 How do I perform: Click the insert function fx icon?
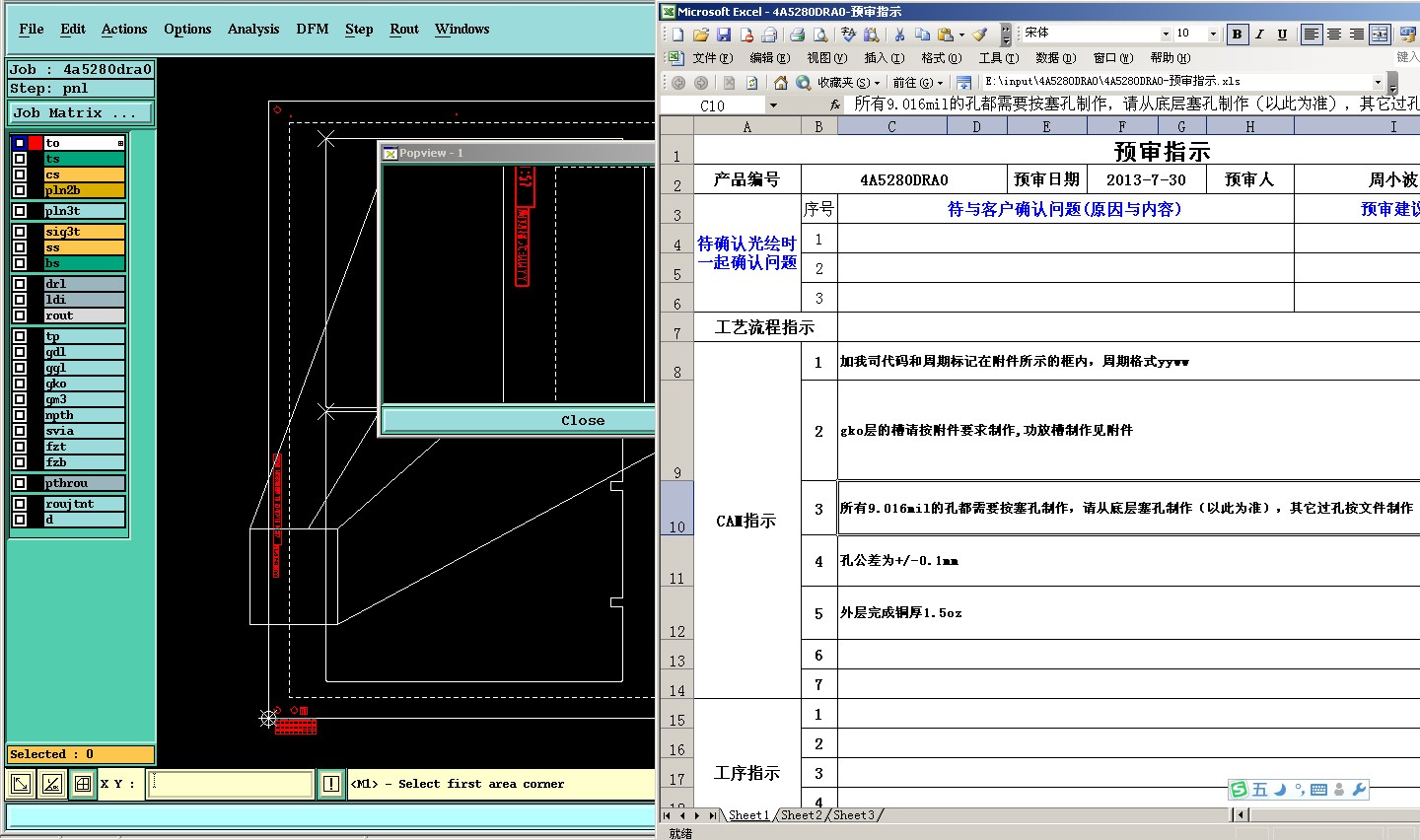pos(834,105)
